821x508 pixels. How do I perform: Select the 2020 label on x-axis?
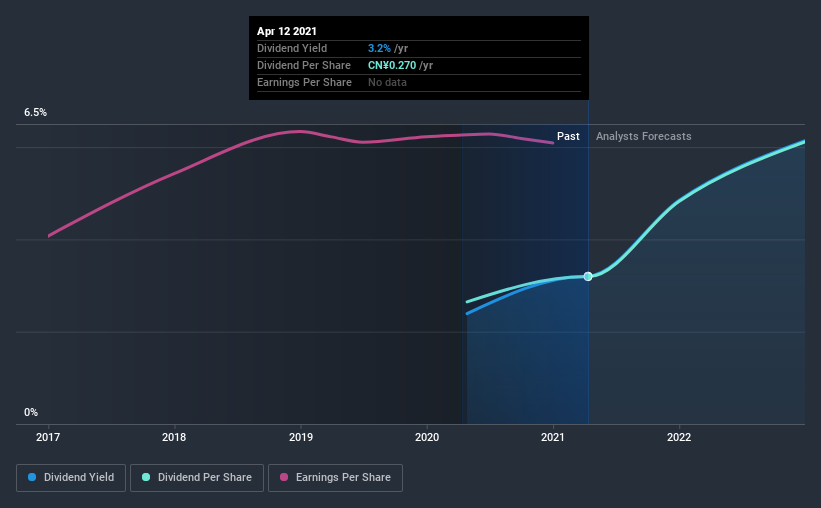[427, 437]
